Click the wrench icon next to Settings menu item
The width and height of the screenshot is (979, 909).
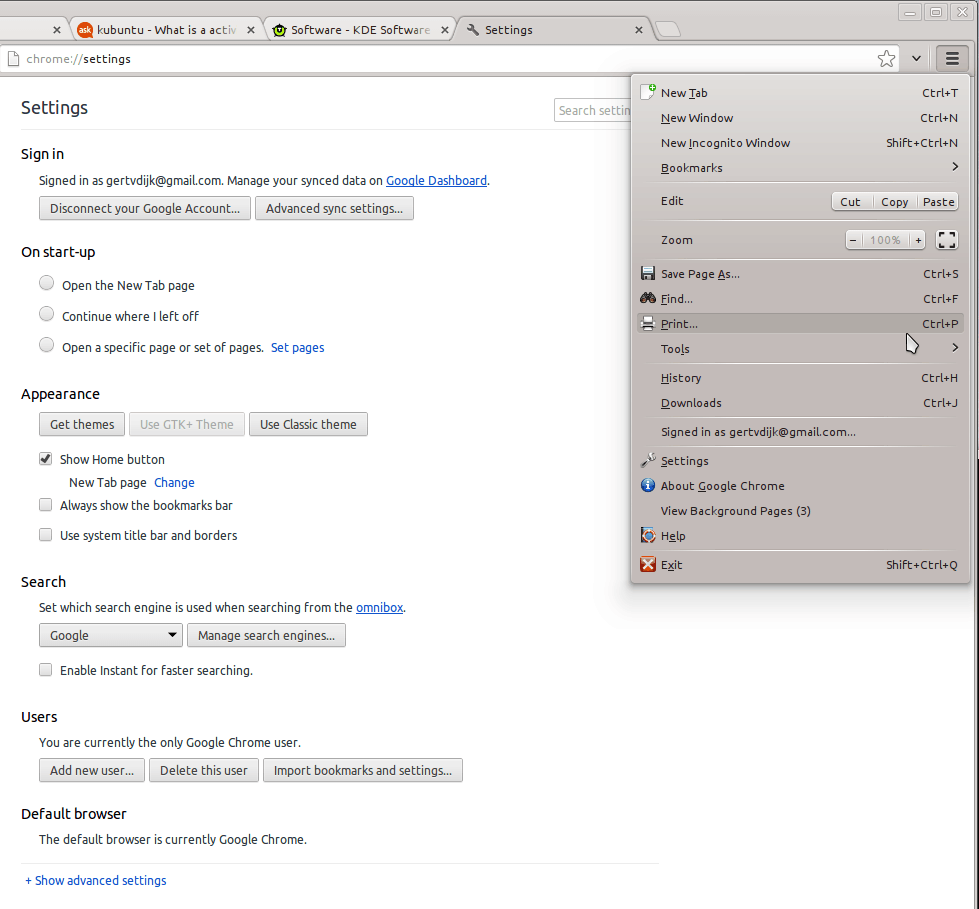pyautogui.click(x=648, y=460)
